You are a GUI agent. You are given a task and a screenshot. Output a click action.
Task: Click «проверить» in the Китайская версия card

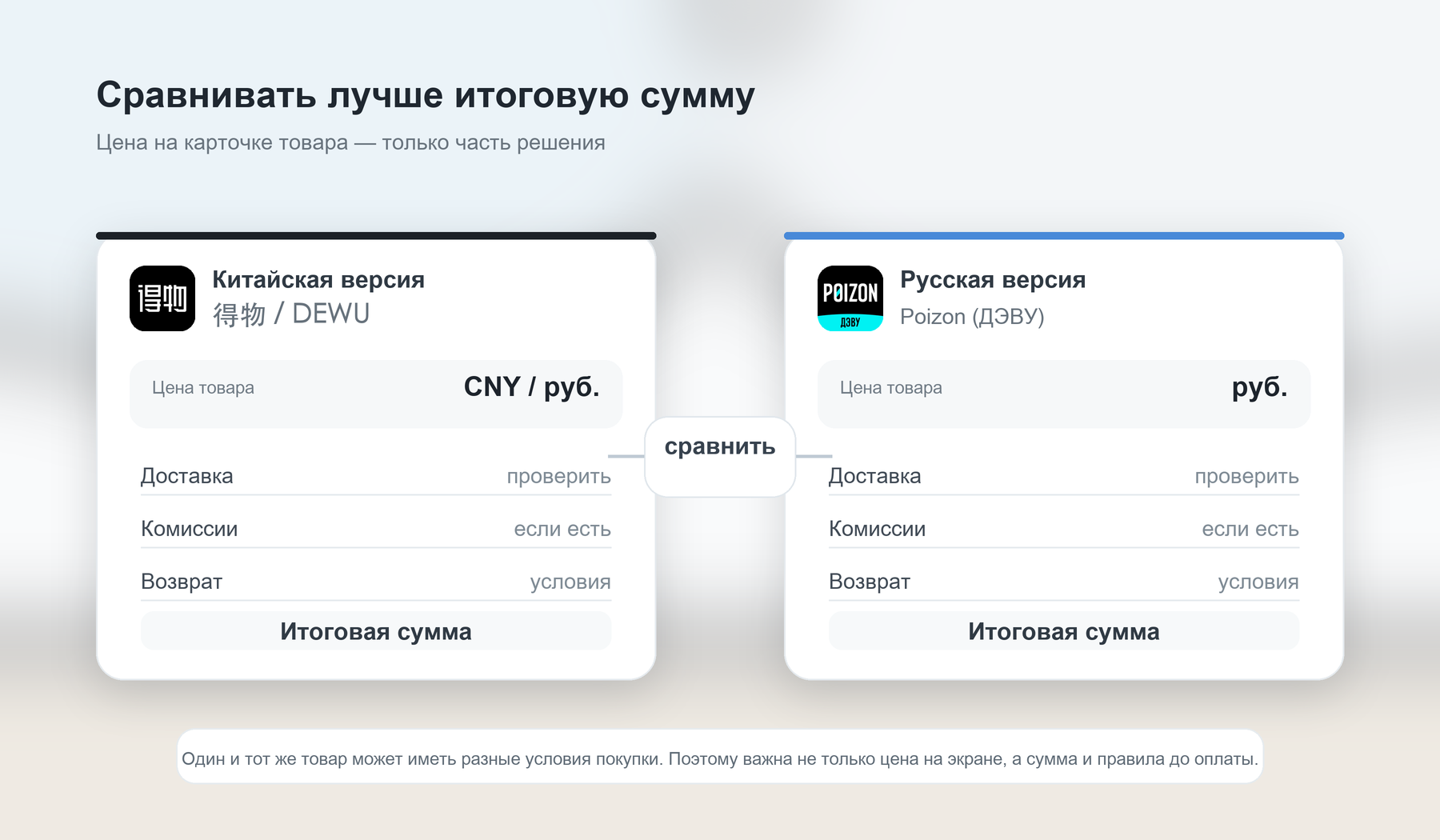pos(558,477)
